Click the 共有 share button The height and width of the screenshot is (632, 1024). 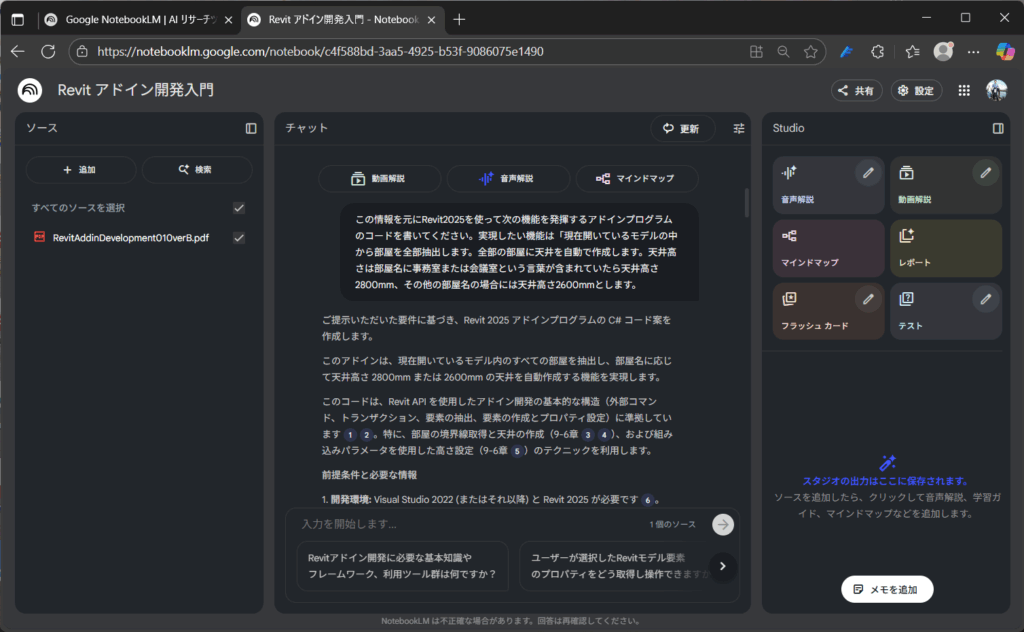click(856, 91)
